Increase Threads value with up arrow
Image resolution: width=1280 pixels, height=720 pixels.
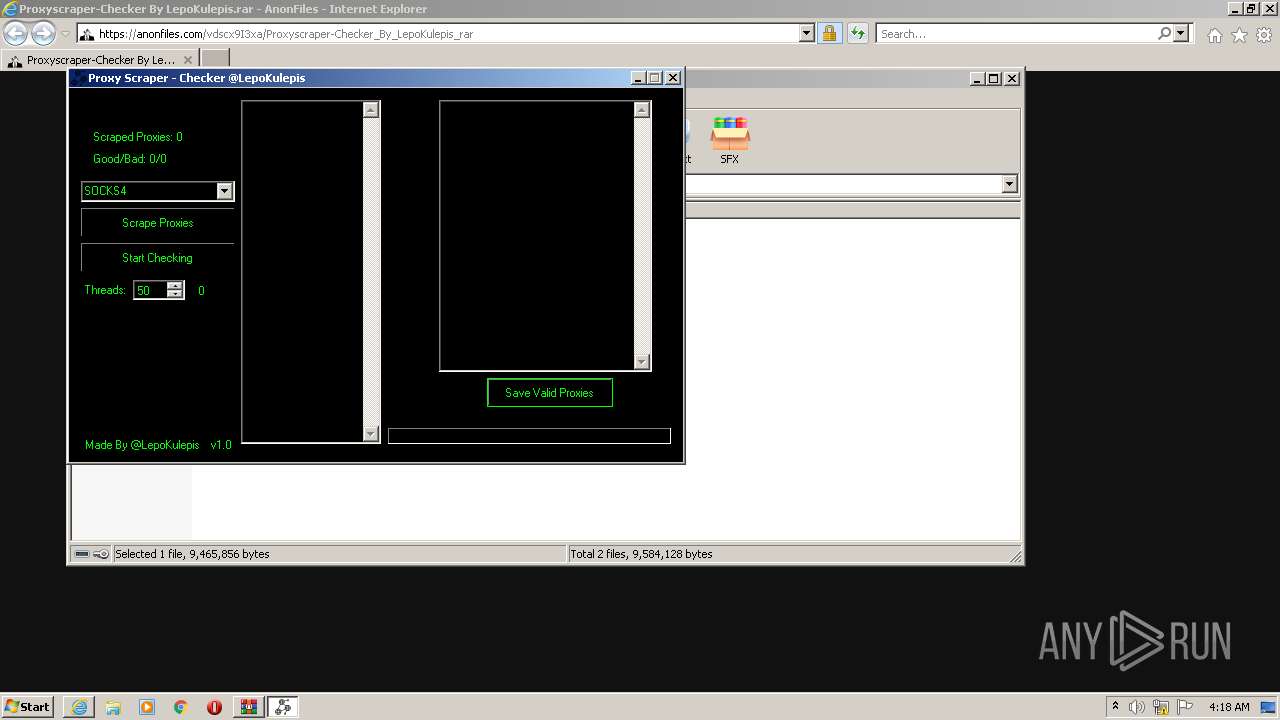[x=175, y=286]
